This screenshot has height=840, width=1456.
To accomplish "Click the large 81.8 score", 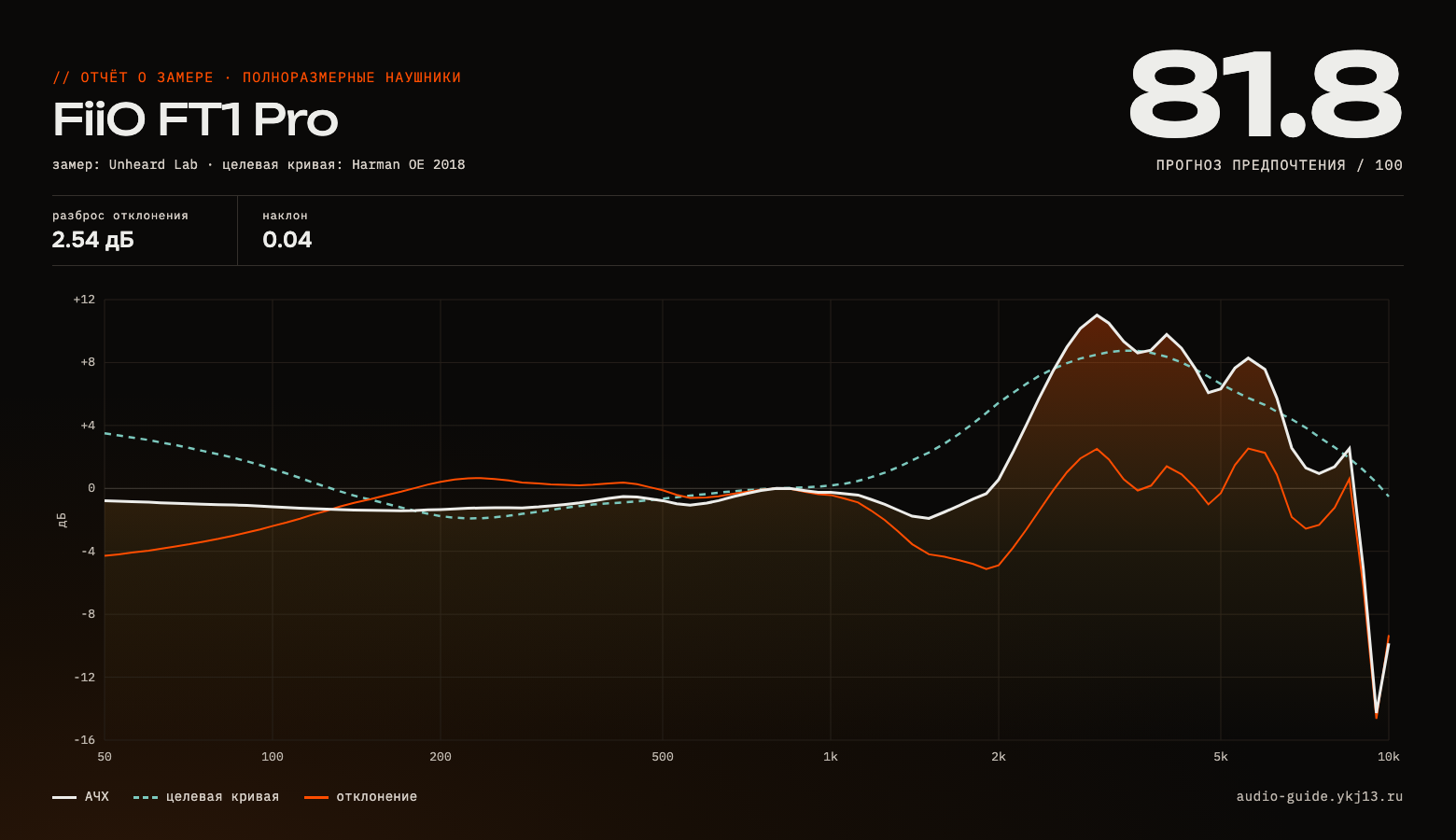I will click(x=1266, y=95).
